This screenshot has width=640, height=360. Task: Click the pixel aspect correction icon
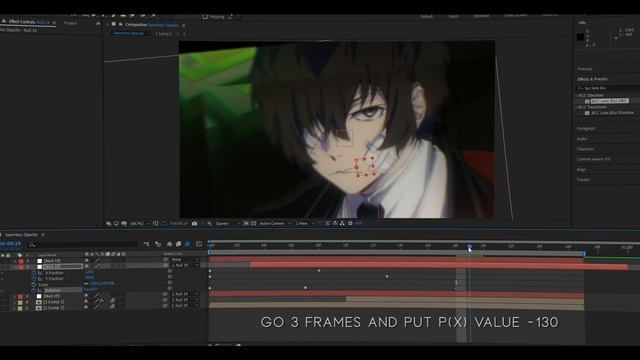[x=320, y=223]
